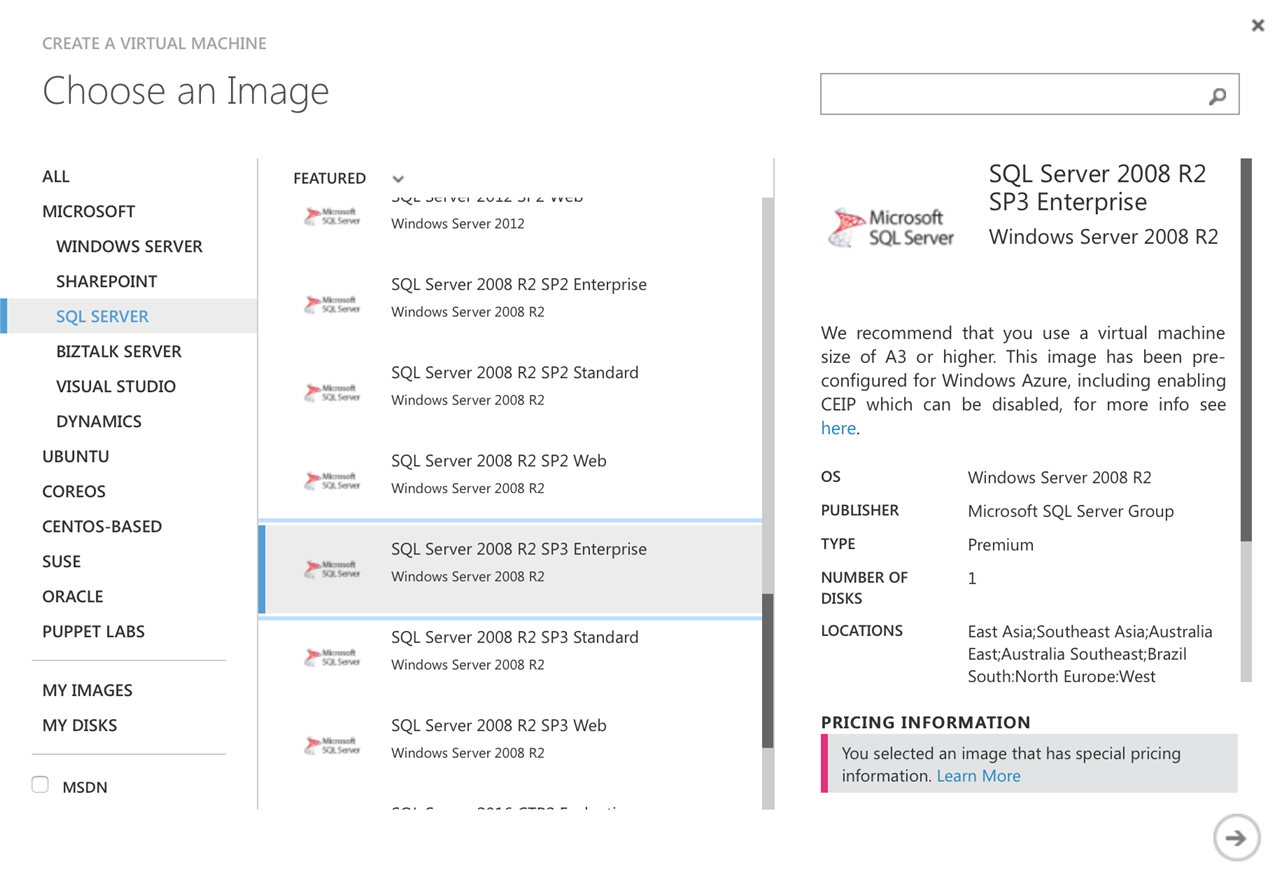Viewport: 1279px width, 892px height.
Task: Click the Windows Server 2012 image logo
Action: coord(333,216)
